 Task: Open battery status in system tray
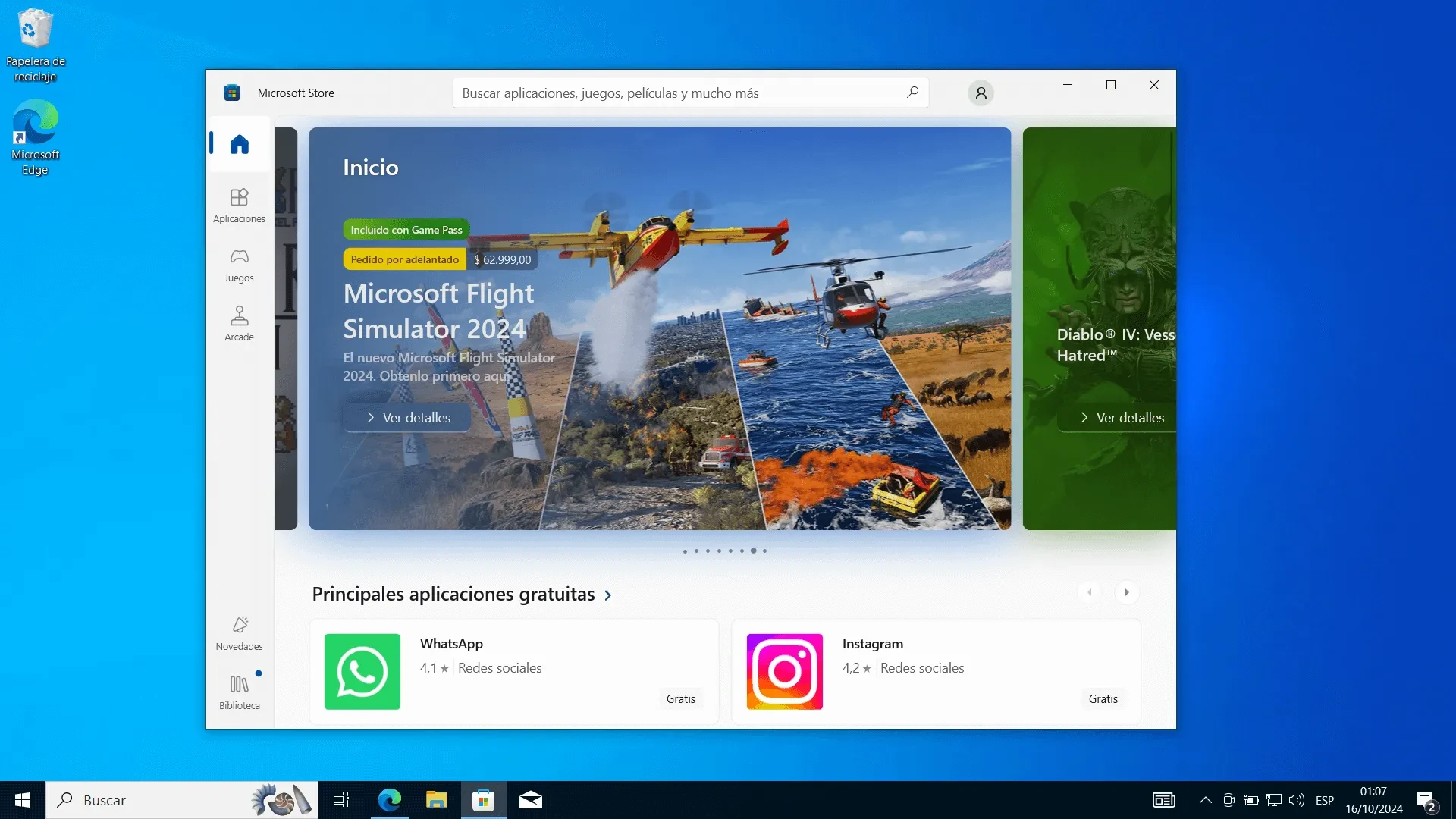coord(1251,800)
